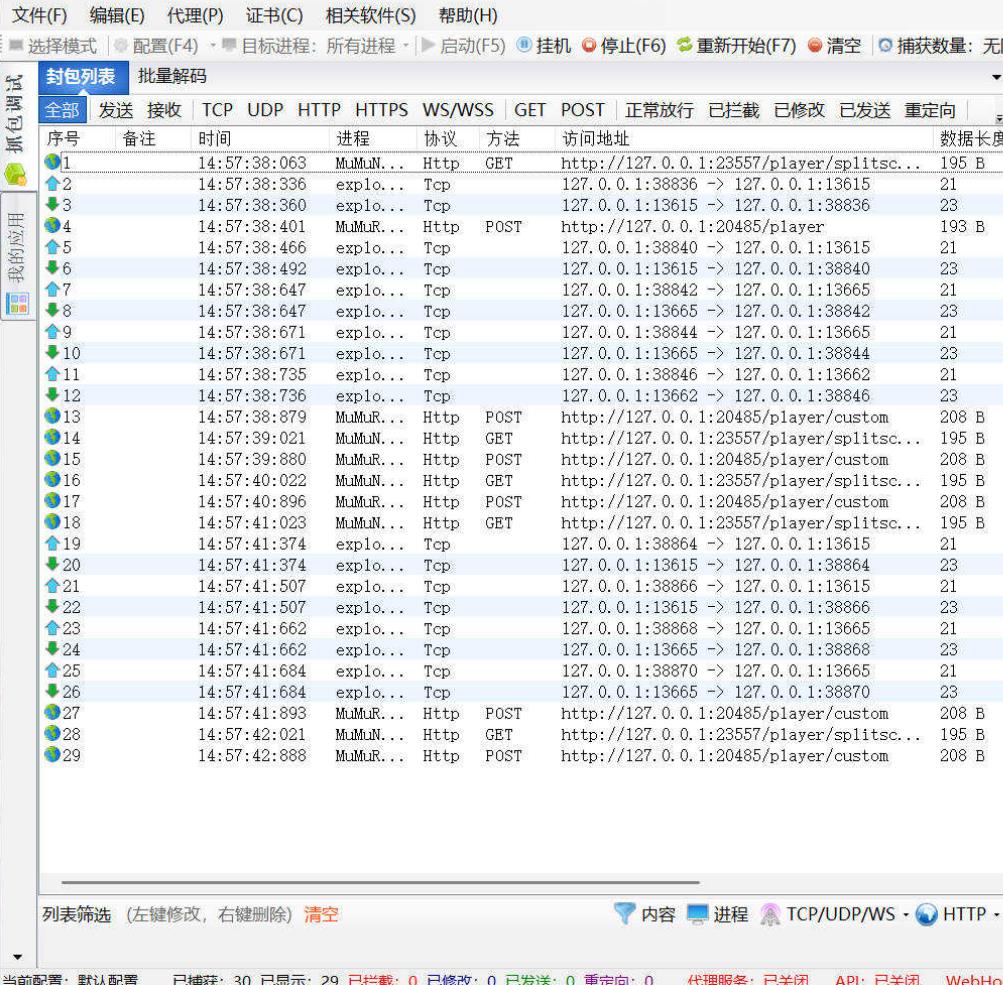Sort by the 时间 column header
This screenshot has height=985, width=1003.
(x=260, y=138)
